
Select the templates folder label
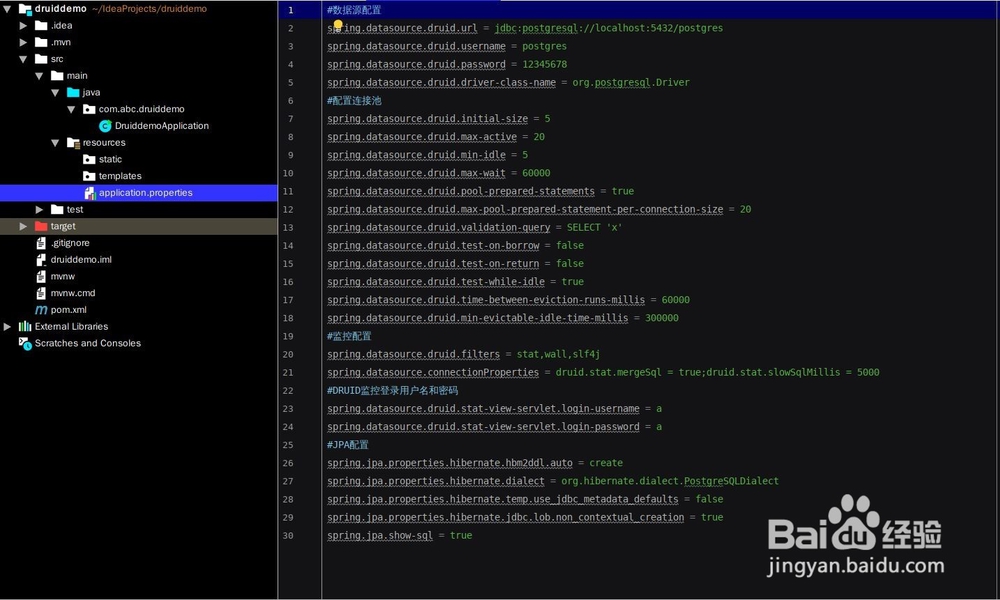pos(120,176)
